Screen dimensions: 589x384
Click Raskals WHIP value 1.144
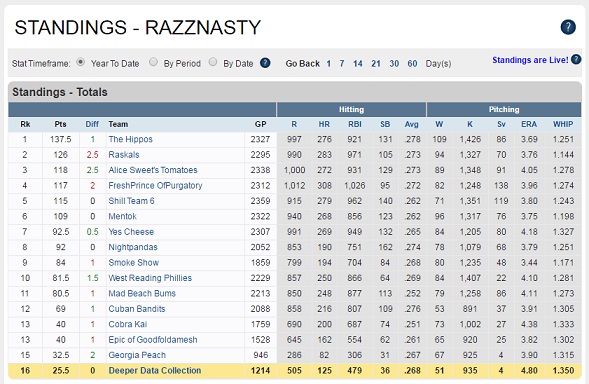[x=563, y=155]
